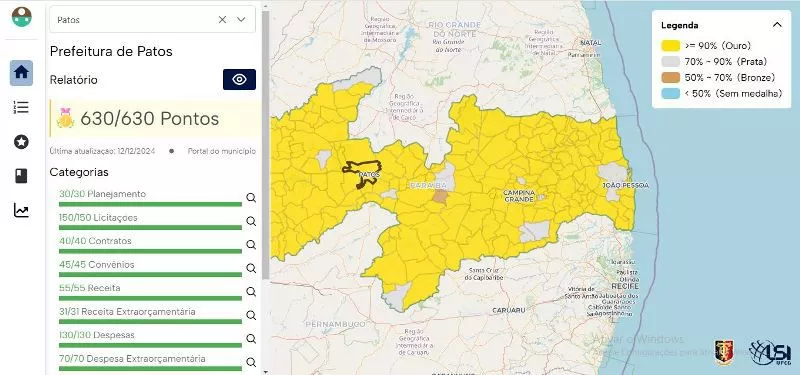Screen dimensions: 800x375
Task: Open the book documentation sidebar icon
Action: 21,177
